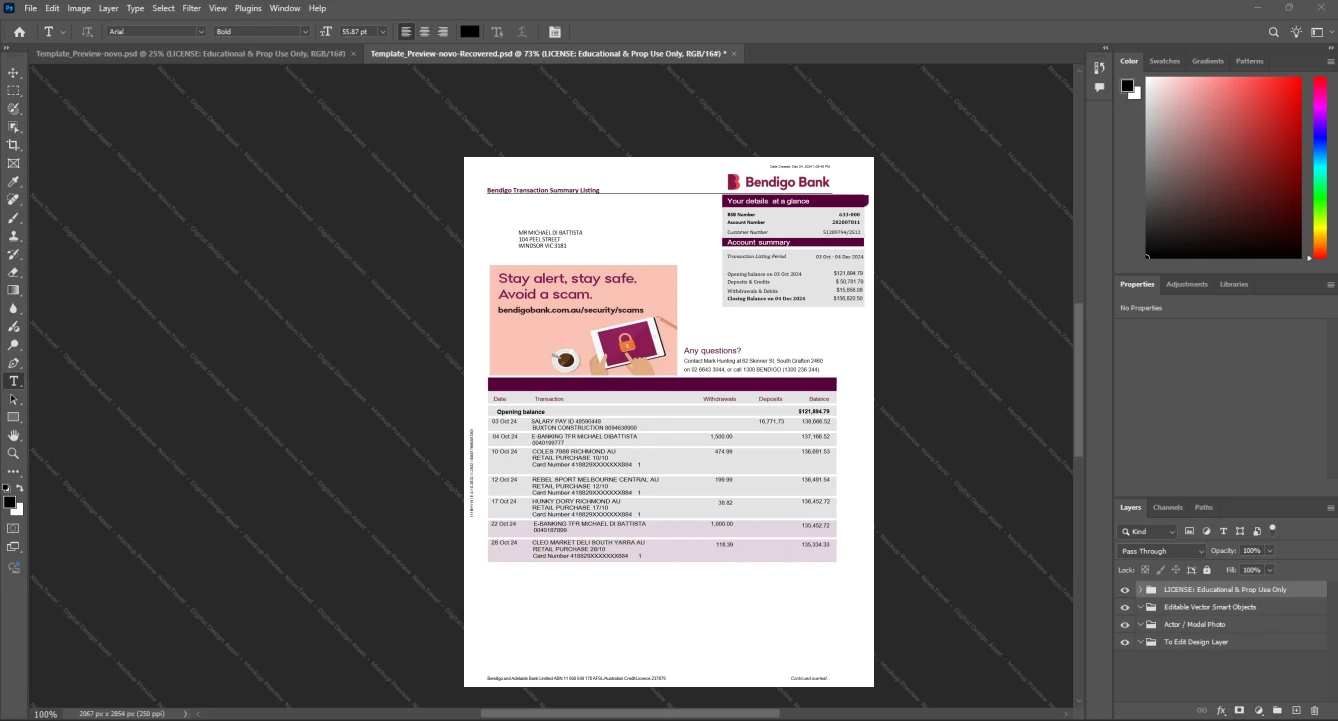Select the Pen tool
Viewport: 1338px width, 721px height.
click(14, 363)
